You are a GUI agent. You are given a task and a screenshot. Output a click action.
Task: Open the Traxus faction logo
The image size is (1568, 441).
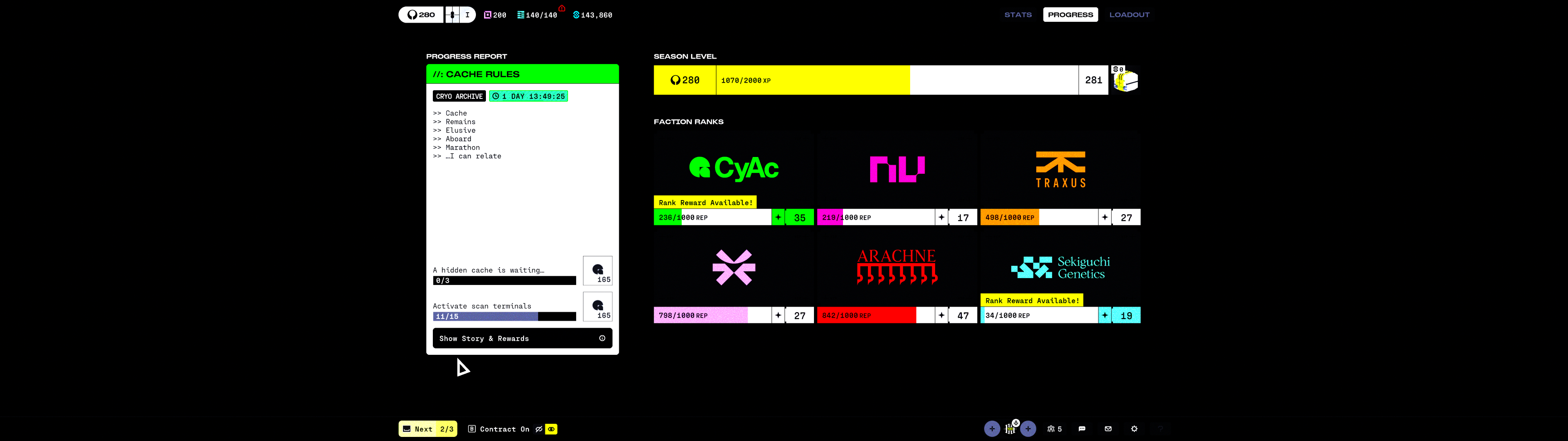click(x=1060, y=169)
